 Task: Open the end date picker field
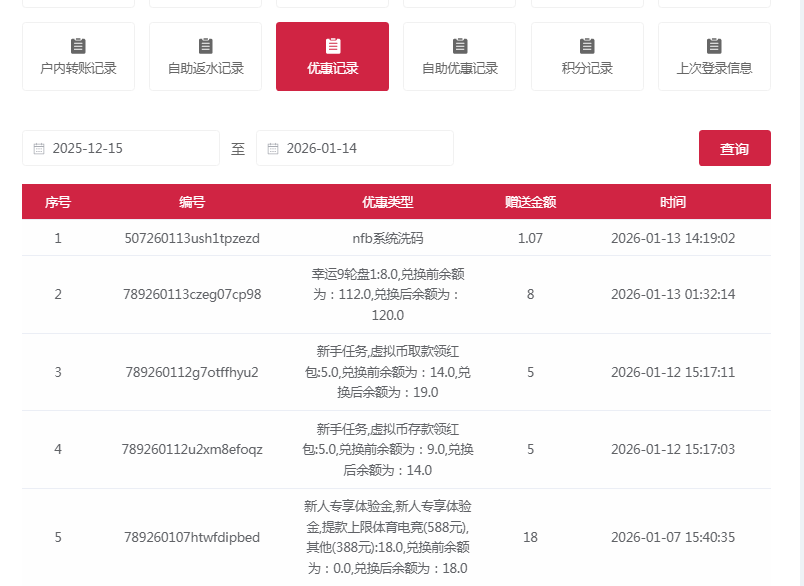(360, 147)
